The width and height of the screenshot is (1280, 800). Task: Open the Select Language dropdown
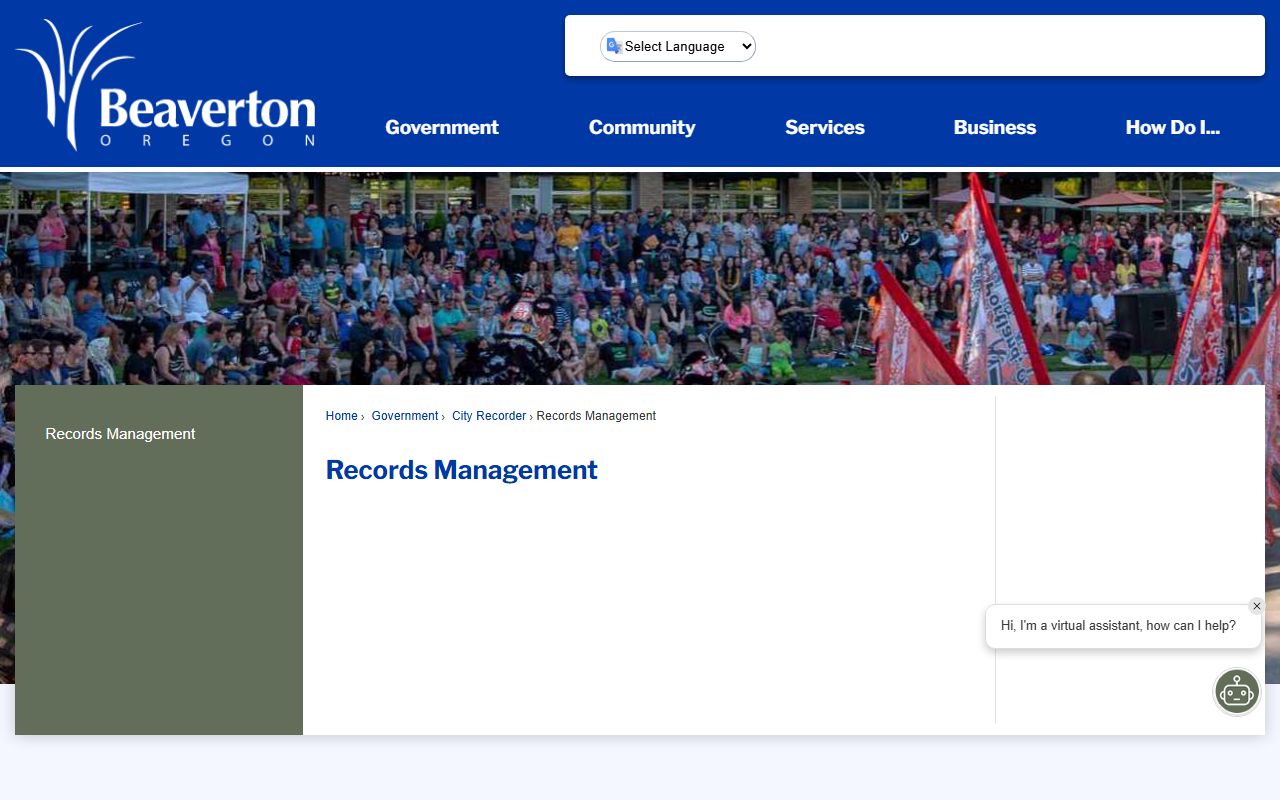[x=678, y=46]
